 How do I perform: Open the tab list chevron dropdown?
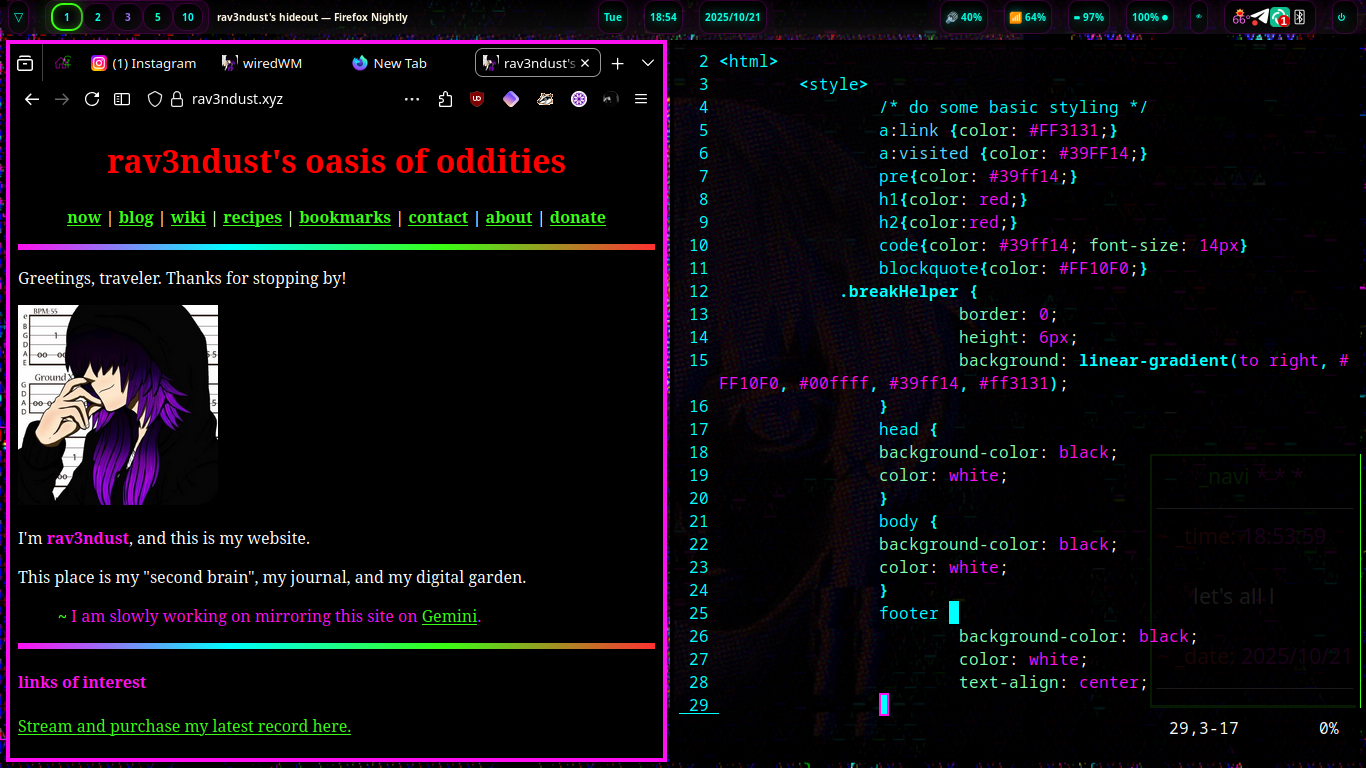647,62
